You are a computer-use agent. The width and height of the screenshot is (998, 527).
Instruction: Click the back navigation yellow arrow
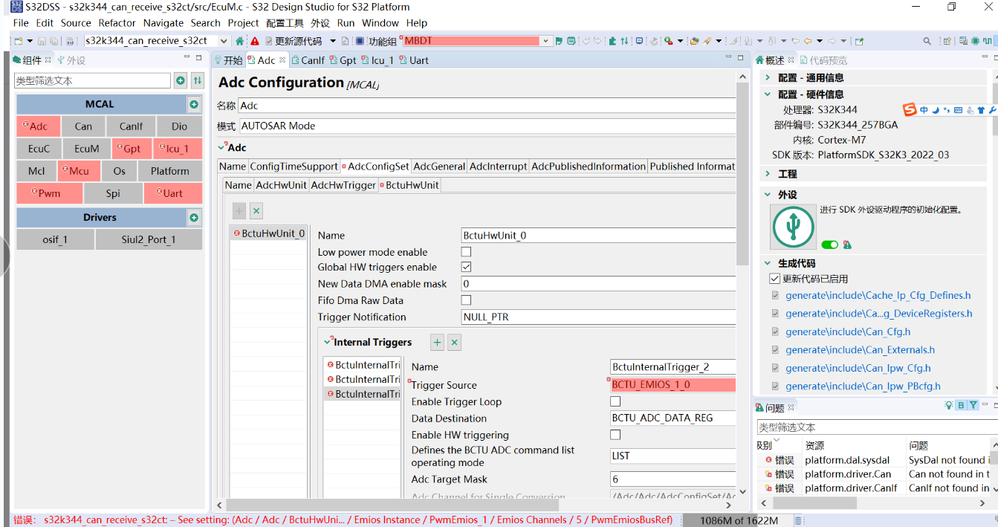pos(808,41)
